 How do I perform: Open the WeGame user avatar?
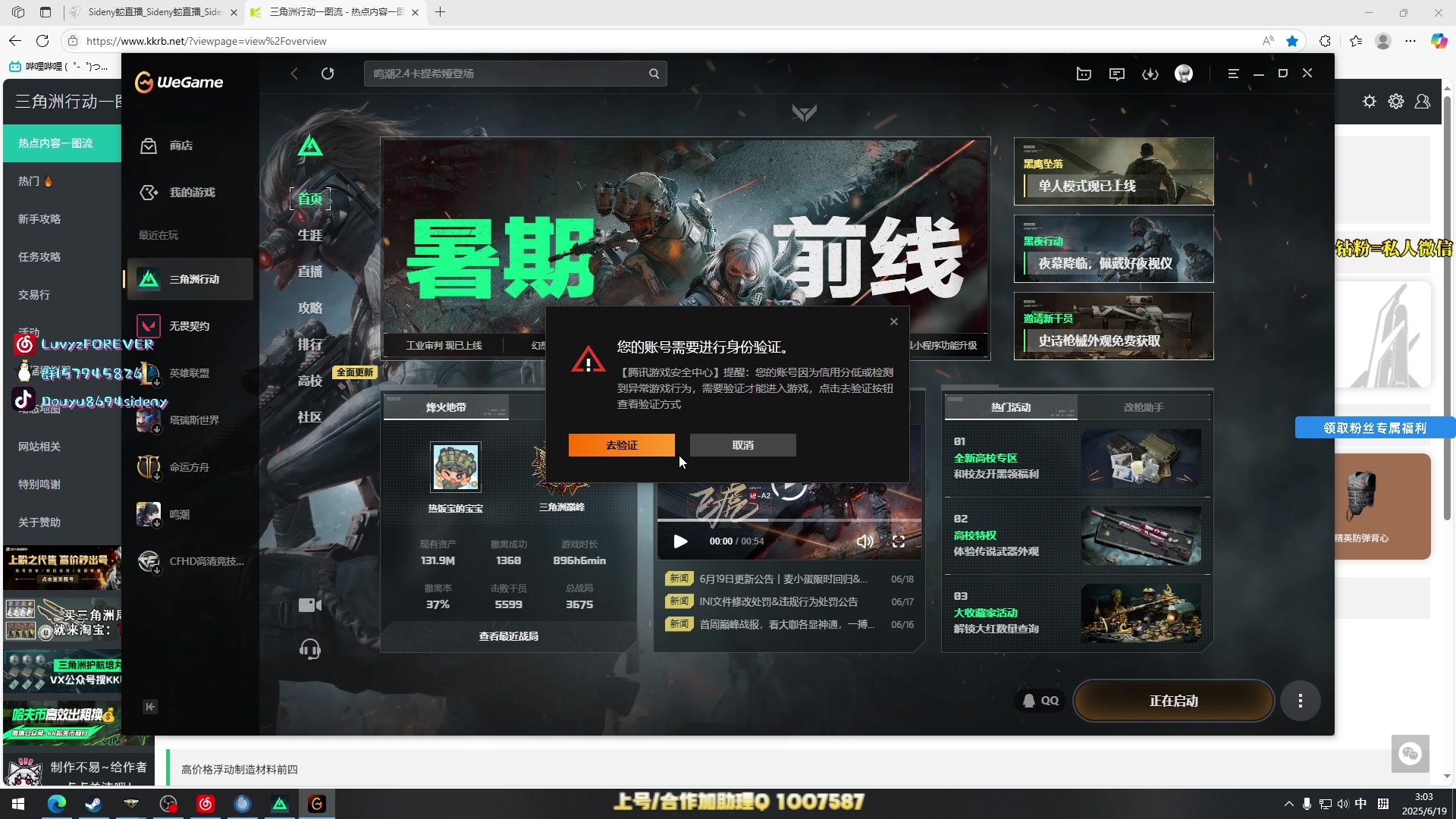(x=1184, y=74)
